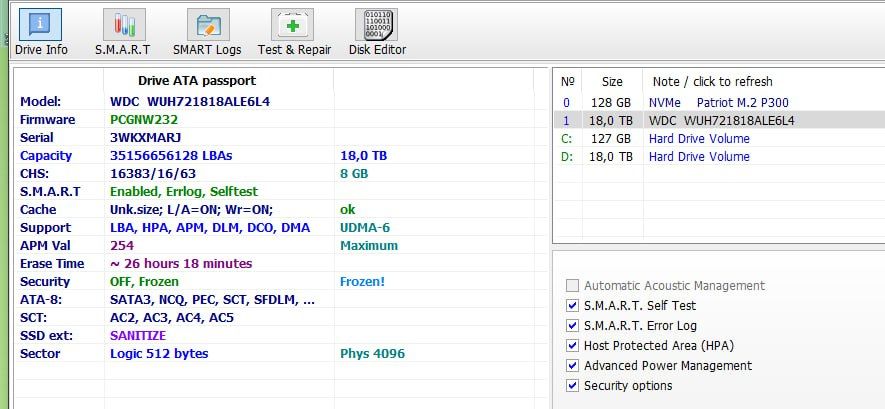Click the 8 GB CHS size value
The height and width of the screenshot is (409, 885).
tap(354, 173)
